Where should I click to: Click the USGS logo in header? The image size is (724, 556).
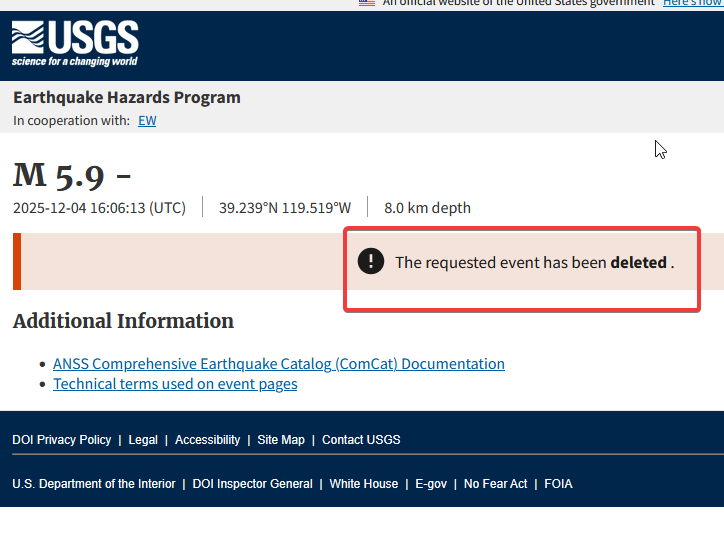coord(75,44)
